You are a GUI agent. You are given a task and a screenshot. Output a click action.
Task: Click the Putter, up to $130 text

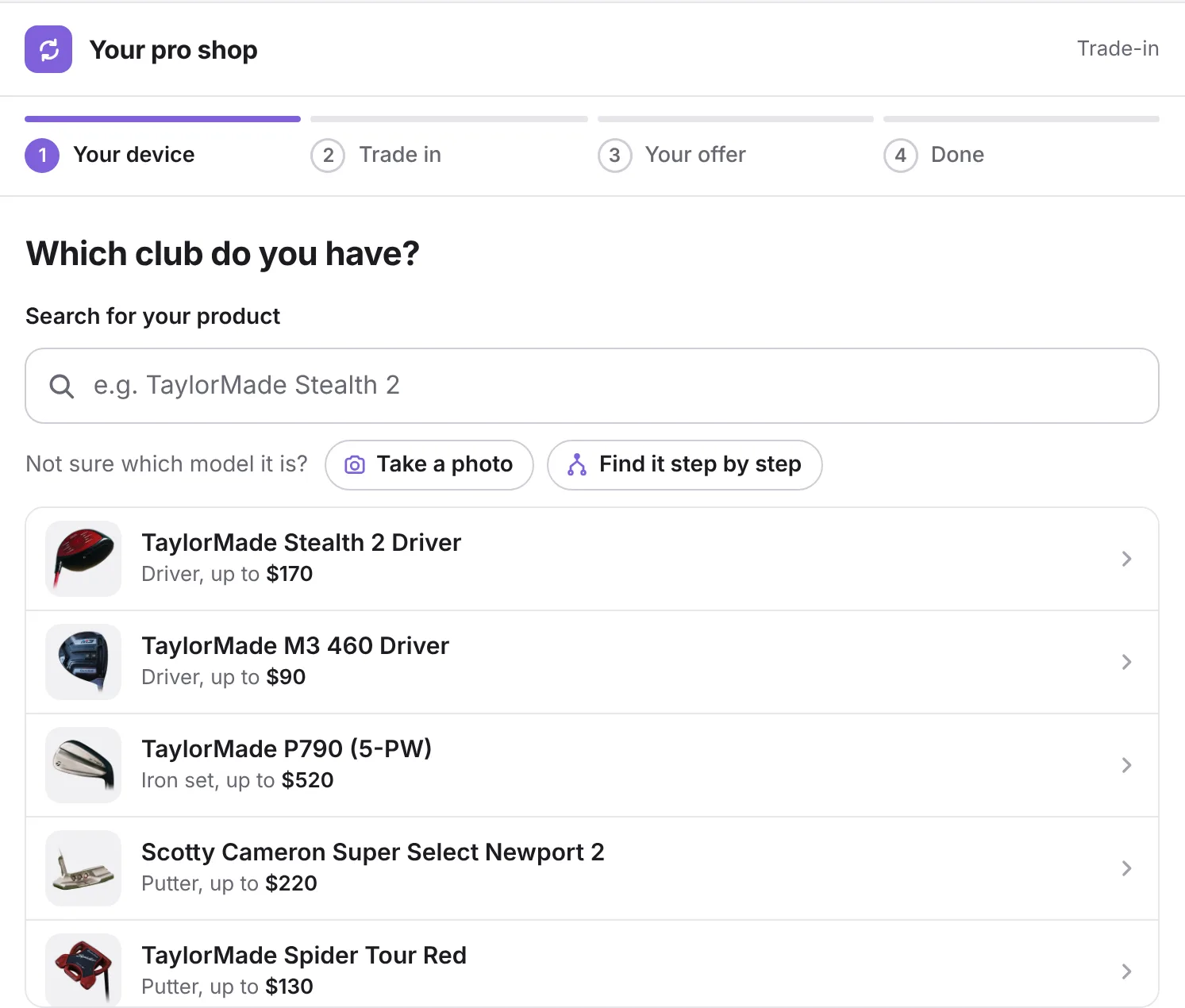click(x=227, y=987)
